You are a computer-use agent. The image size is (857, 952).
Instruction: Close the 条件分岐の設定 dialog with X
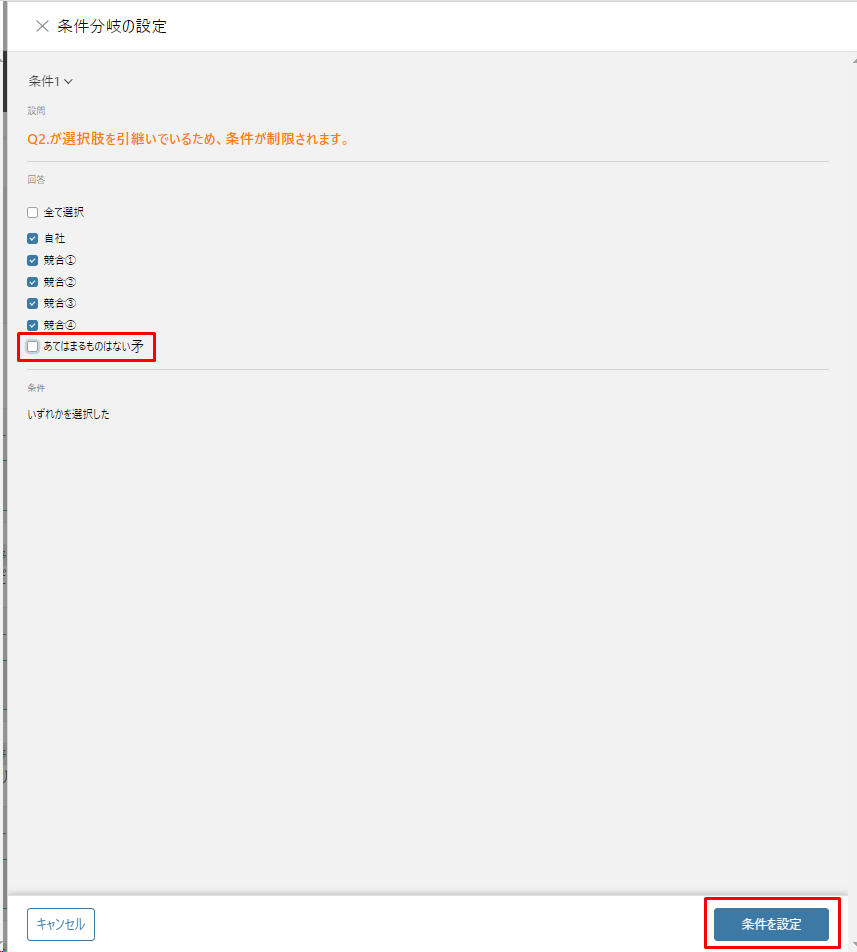click(x=42, y=26)
